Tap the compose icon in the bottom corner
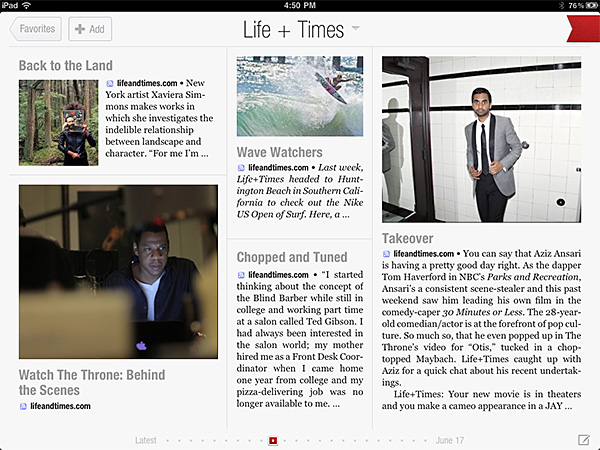The image size is (600, 450). pyautogui.click(x=584, y=440)
